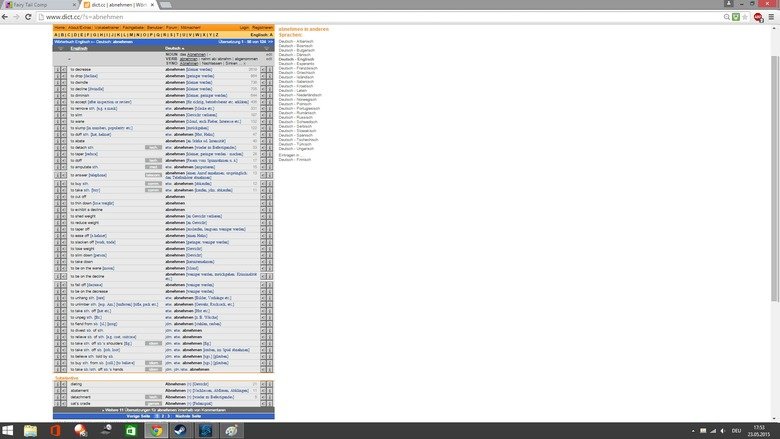
Task: Click the page's vertical scrollbar
Action: [x=775, y=150]
